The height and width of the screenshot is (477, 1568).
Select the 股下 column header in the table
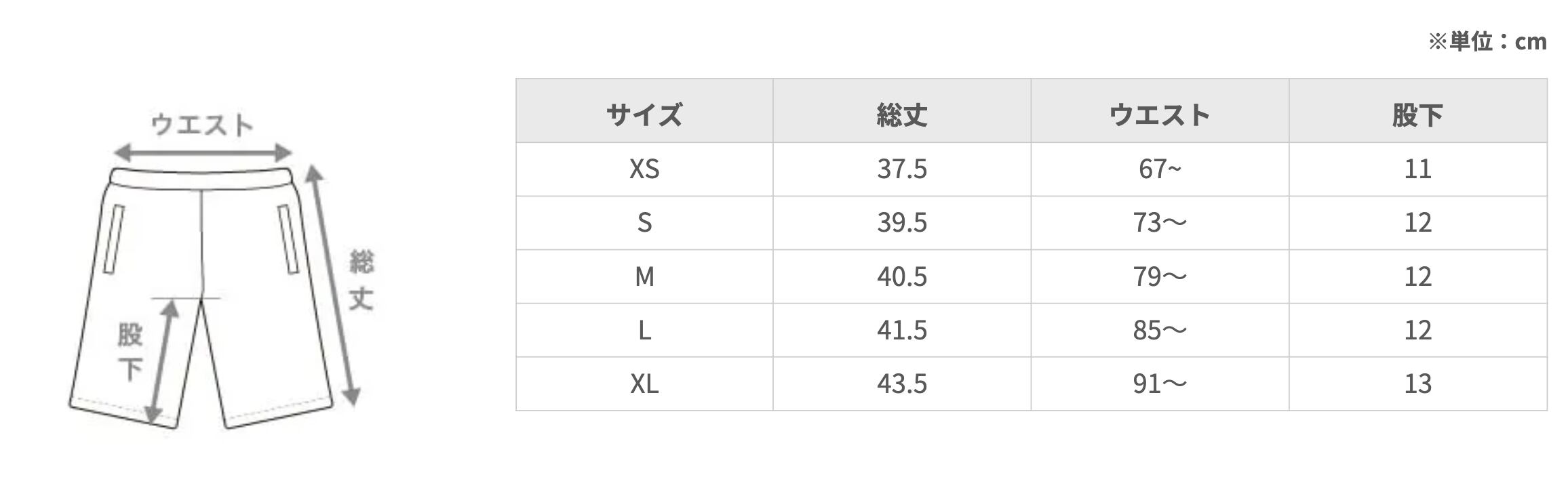[1417, 114]
